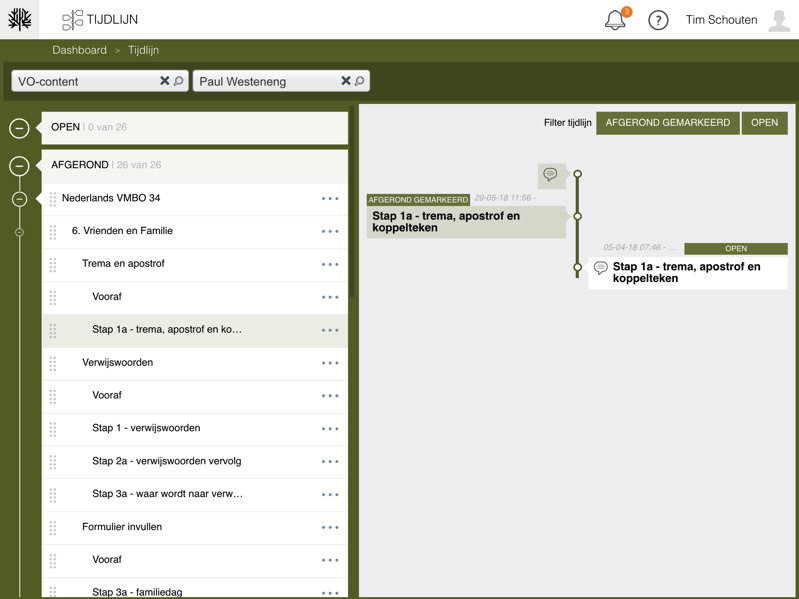Open Tim Schouten user profile avatar
Viewport: 799px width, 599px height.
coord(779,20)
